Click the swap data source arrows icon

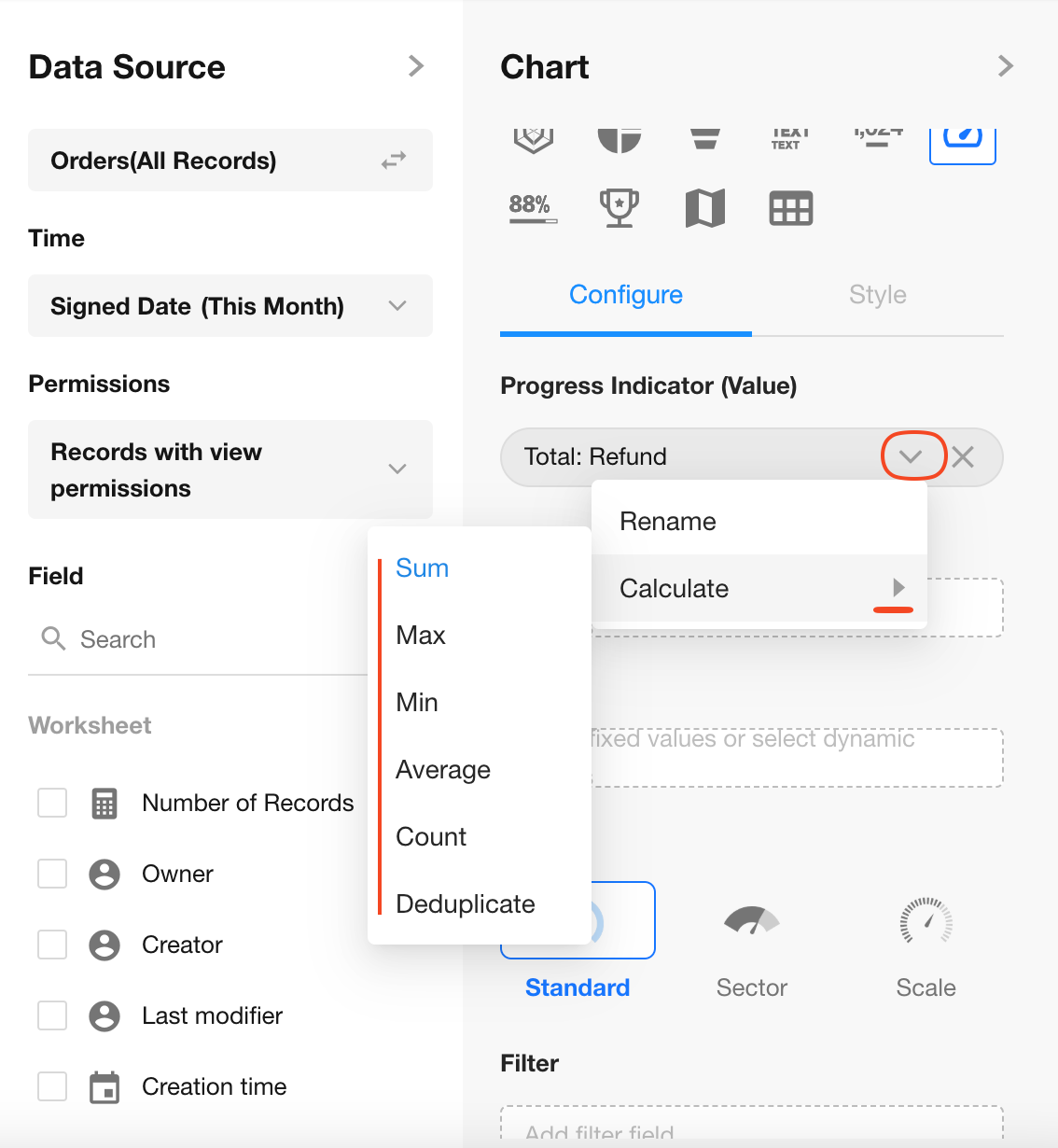(x=394, y=161)
